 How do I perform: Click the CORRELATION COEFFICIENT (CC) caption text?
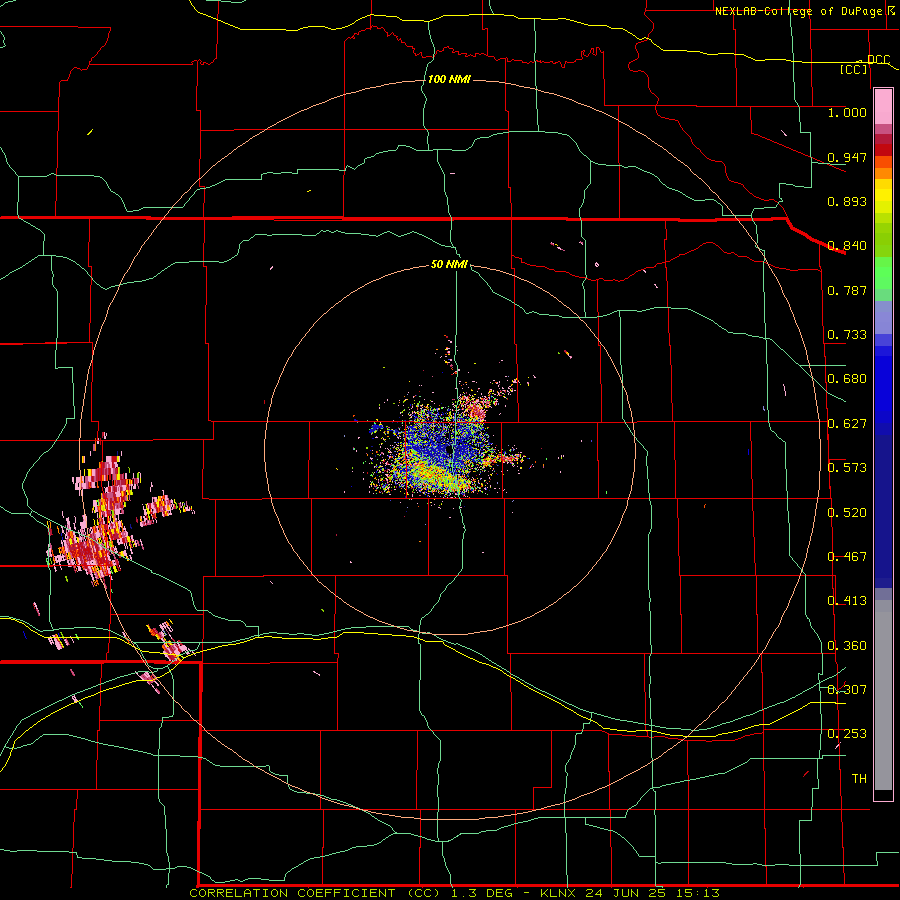[315, 893]
